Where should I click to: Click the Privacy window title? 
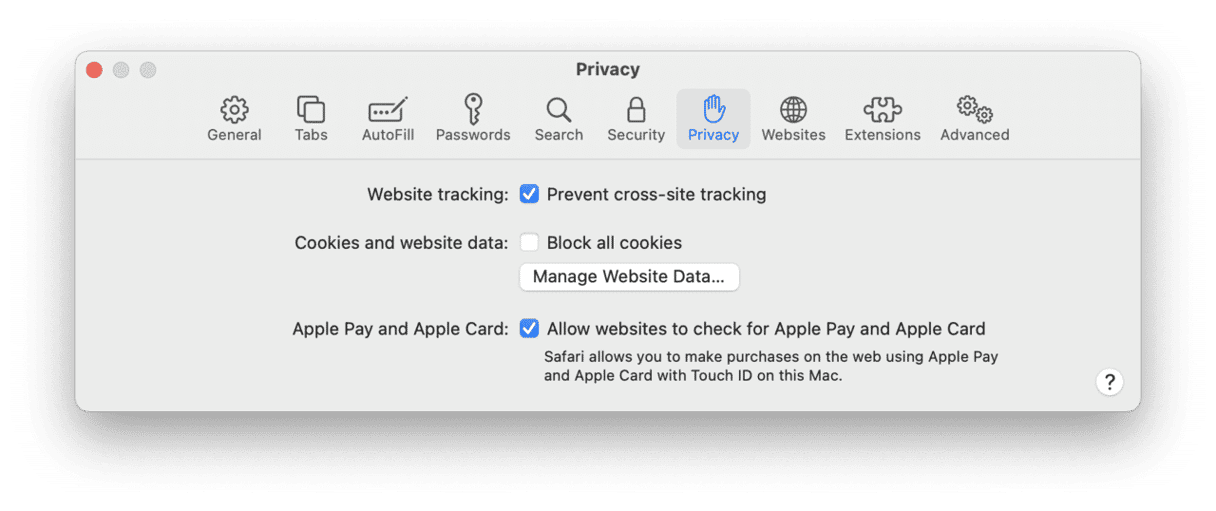click(608, 70)
